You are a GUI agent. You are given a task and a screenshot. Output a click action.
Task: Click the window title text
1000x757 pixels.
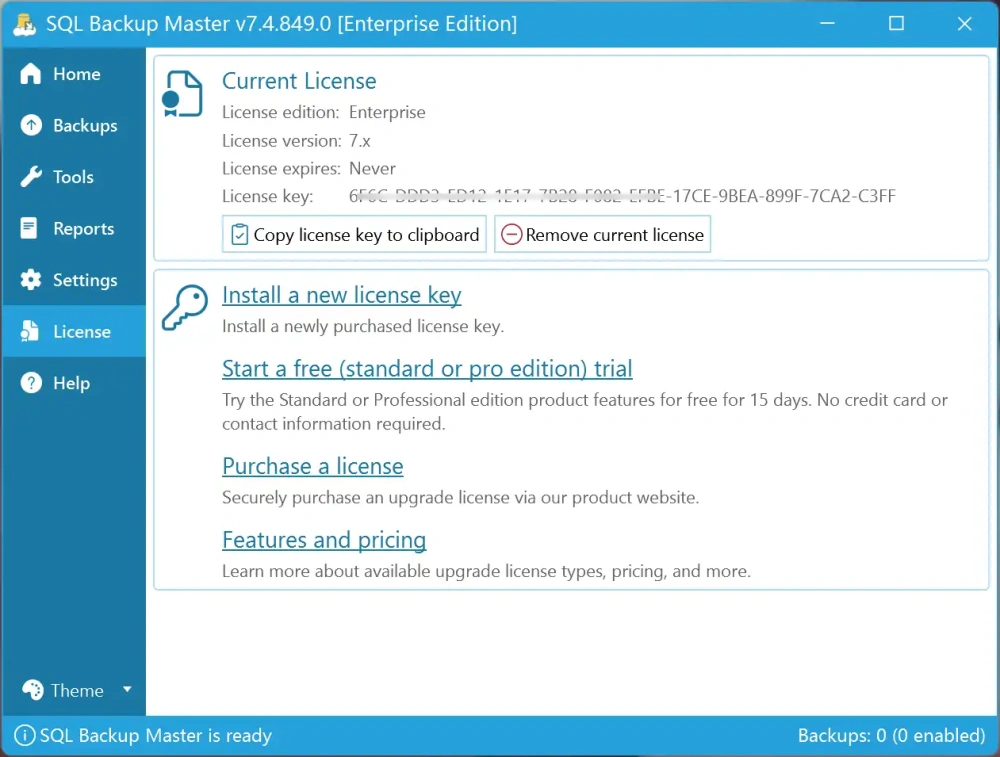click(x=281, y=24)
